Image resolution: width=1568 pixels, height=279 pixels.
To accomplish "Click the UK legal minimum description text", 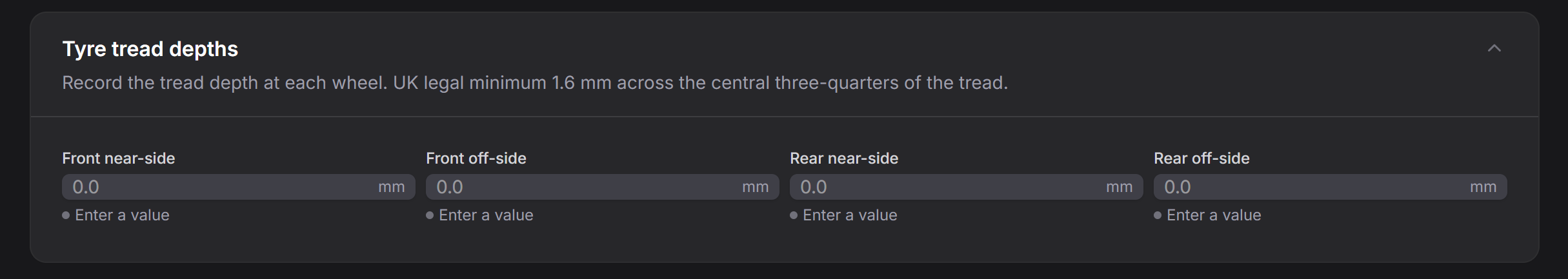I will (535, 83).
